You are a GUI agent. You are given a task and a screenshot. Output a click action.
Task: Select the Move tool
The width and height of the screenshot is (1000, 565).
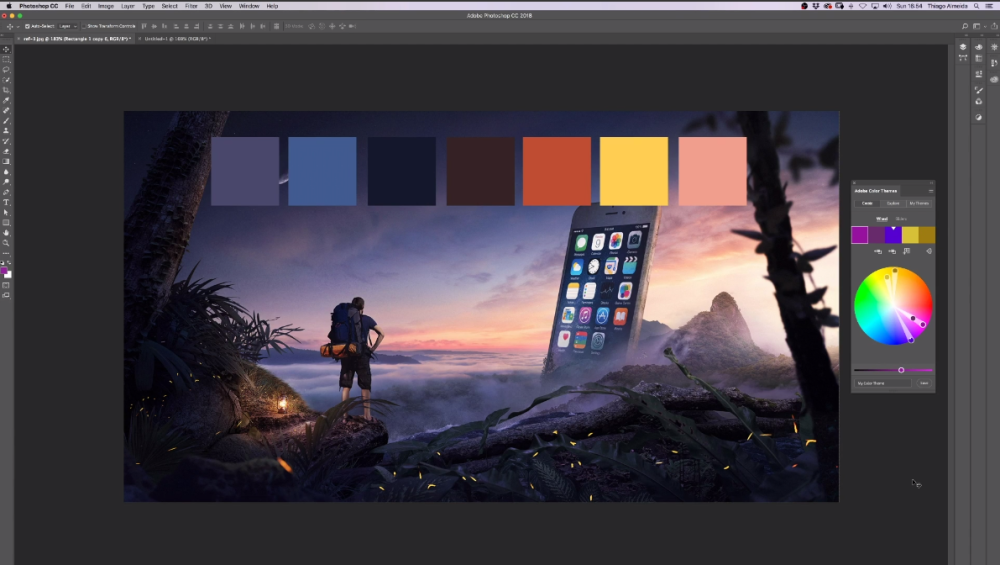(x=6, y=49)
